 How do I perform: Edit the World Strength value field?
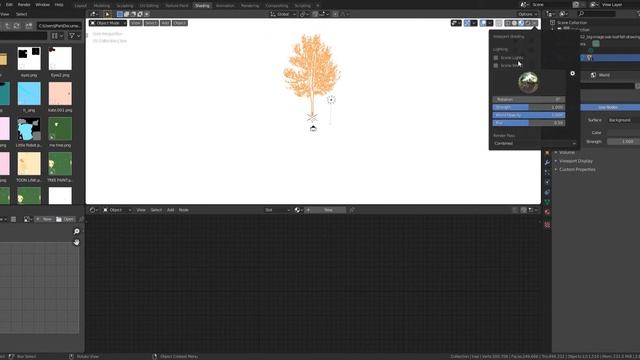(624, 142)
